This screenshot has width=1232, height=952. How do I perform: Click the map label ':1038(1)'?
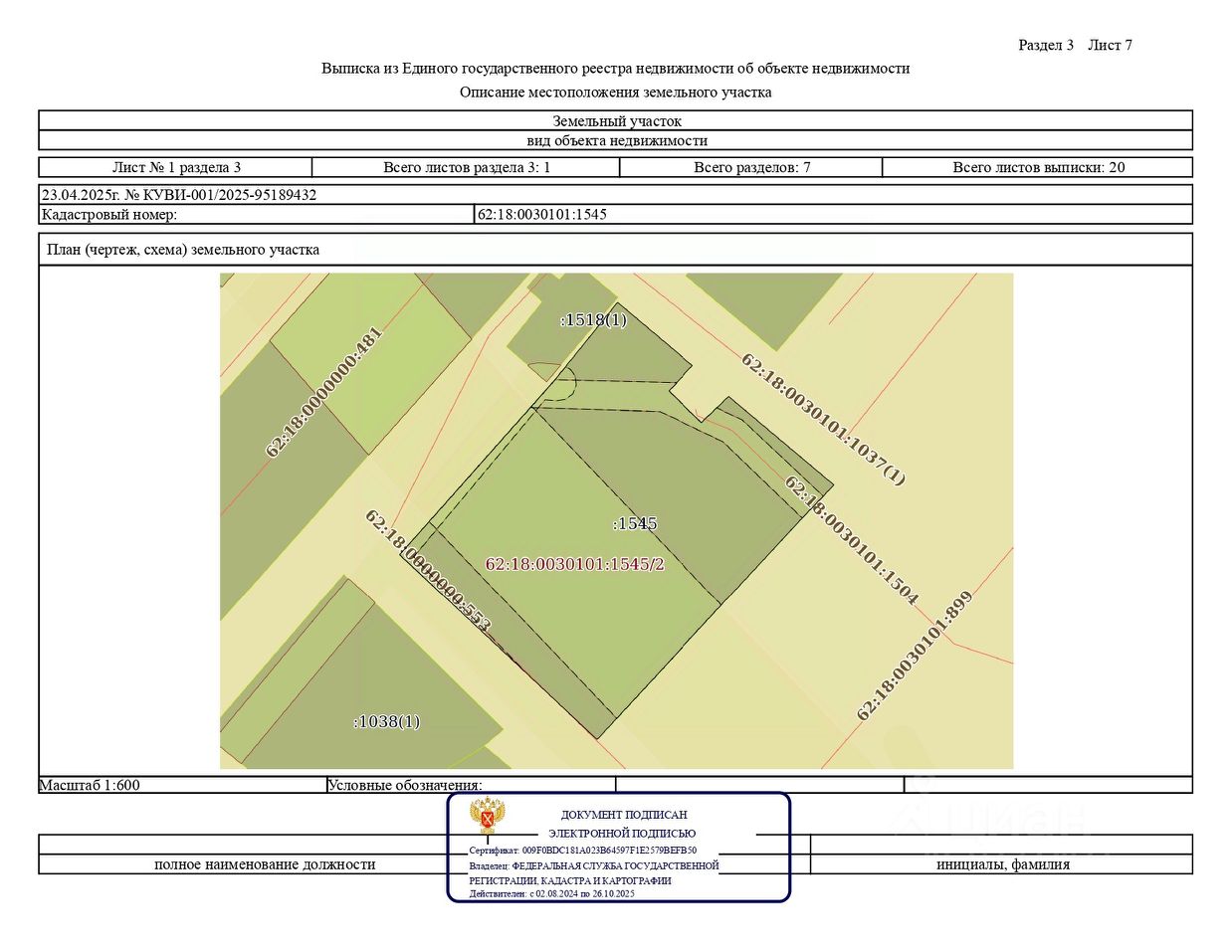[x=387, y=721]
